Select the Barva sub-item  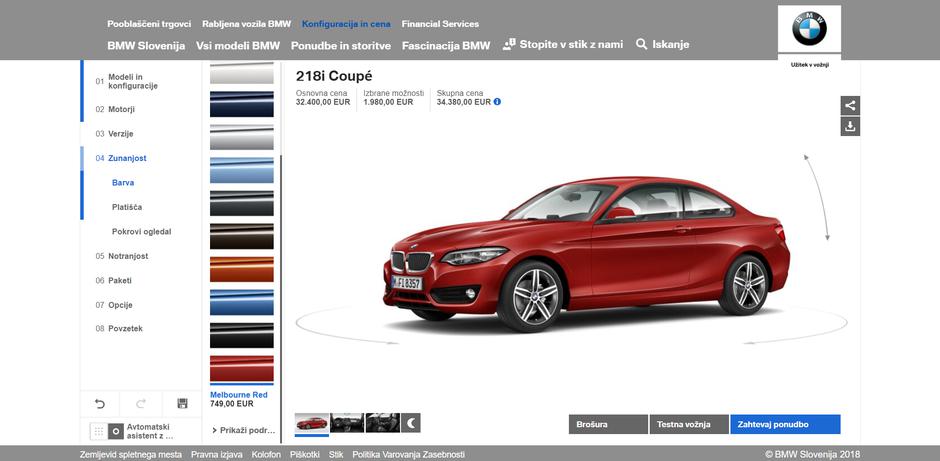(x=123, y=183)
